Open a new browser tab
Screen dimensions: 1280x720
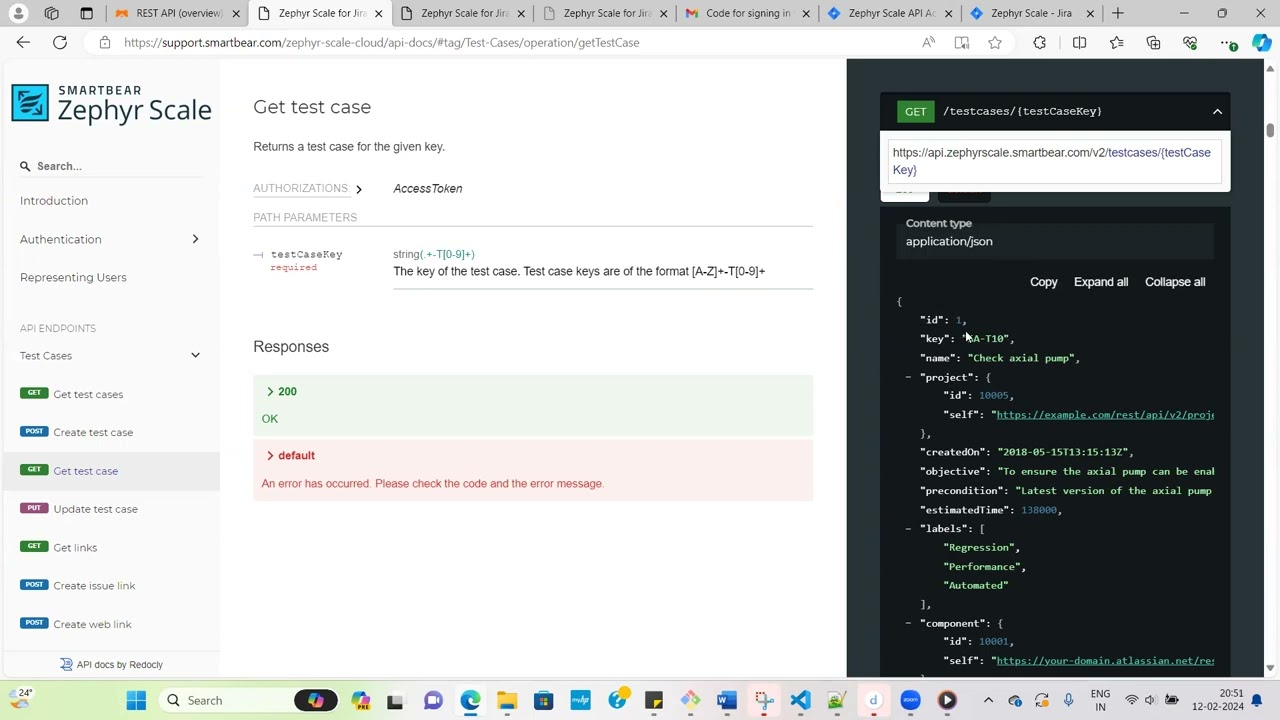(x=1118, y=13)
